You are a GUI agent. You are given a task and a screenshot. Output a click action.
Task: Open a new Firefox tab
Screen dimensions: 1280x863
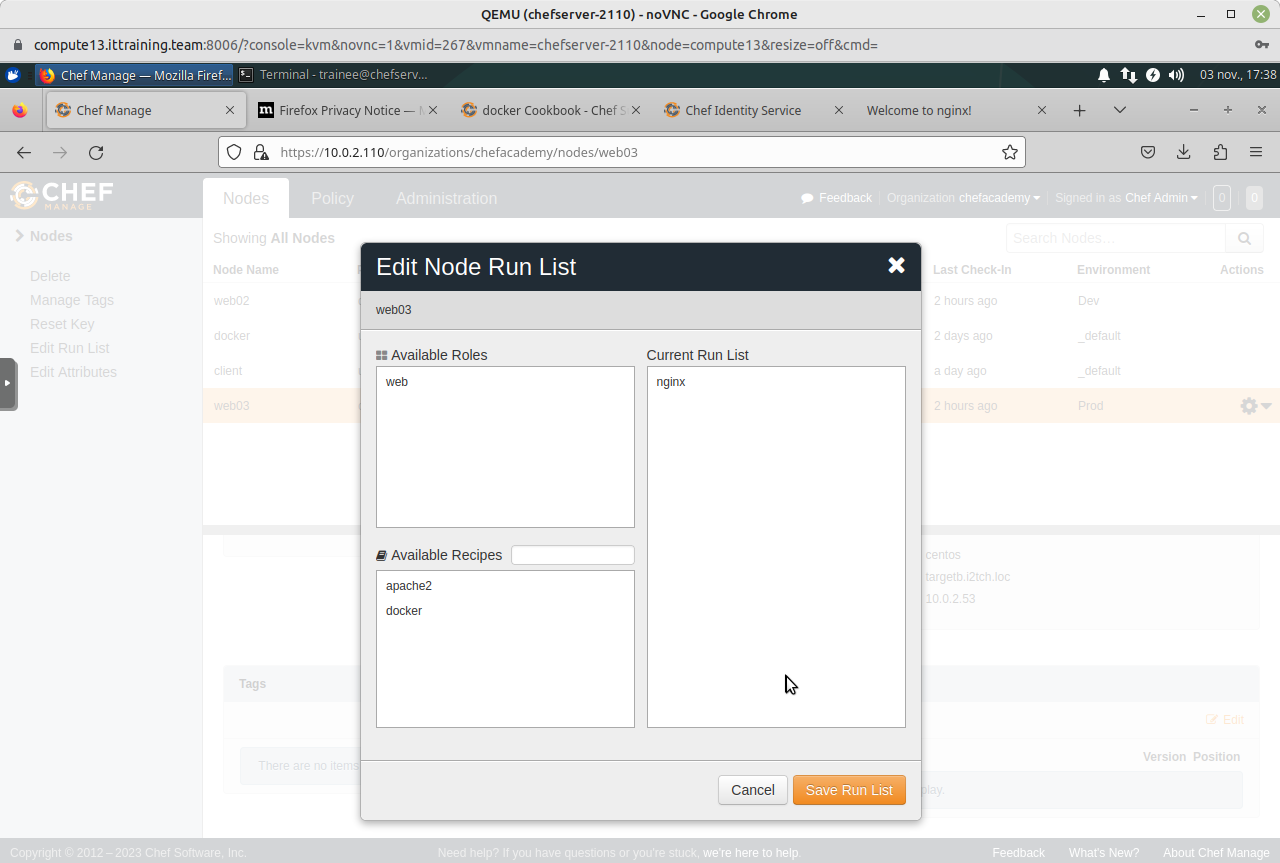pyautogui.click(x=1079, y=110)
